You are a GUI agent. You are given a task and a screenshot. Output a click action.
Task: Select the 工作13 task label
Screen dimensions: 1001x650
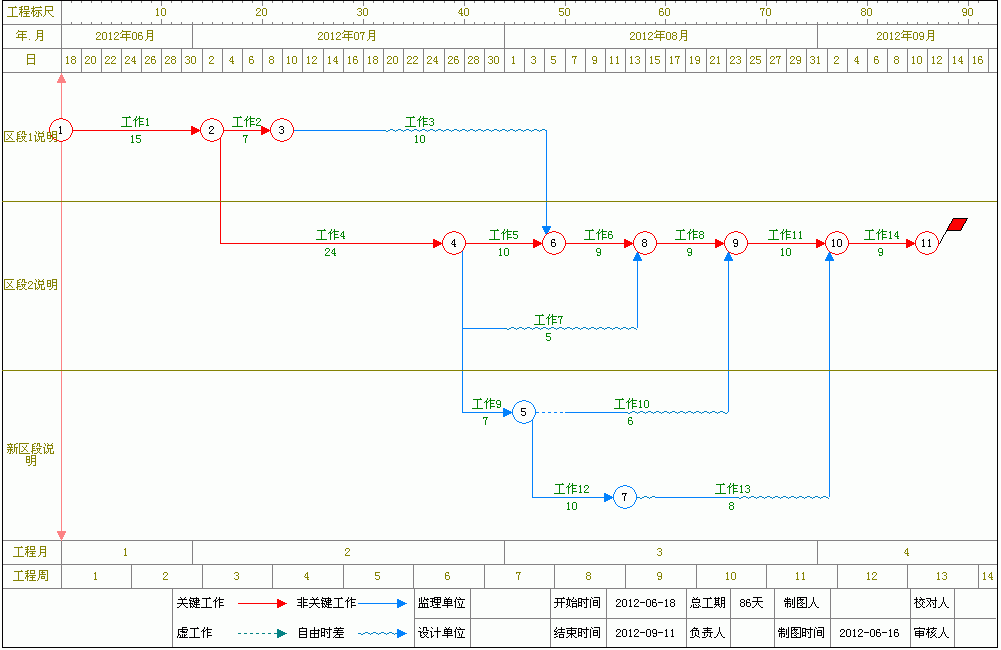(x=733, y=489)
